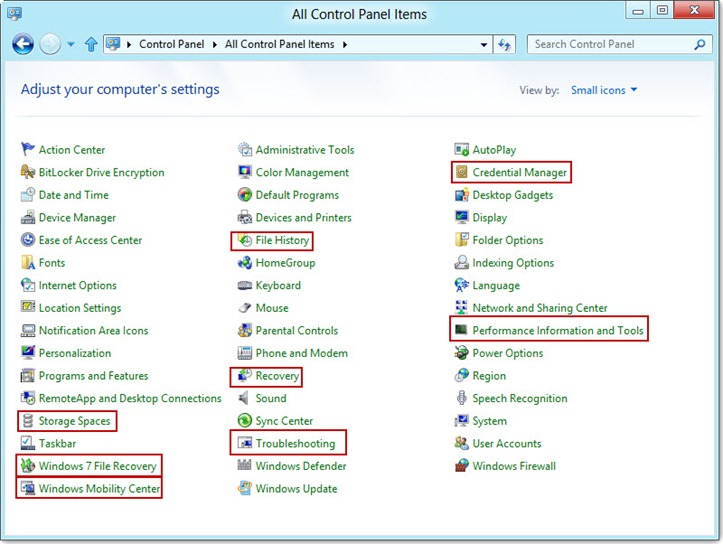The image size is (723, 544).
Task: Click the Troubleshooting icon
Action: click(x=244, y=443)
